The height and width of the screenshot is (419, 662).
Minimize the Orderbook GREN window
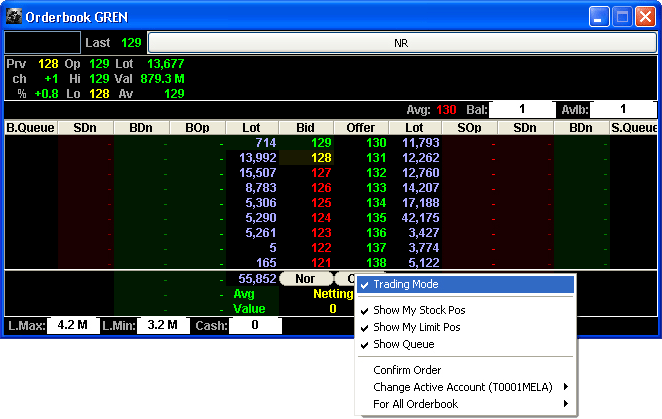[x=599, y=17]
